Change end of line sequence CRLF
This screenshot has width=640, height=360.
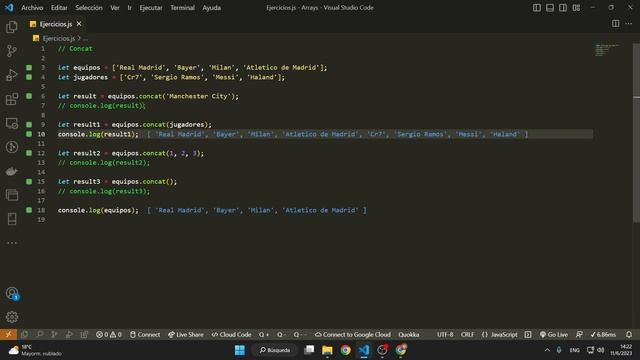467,334
